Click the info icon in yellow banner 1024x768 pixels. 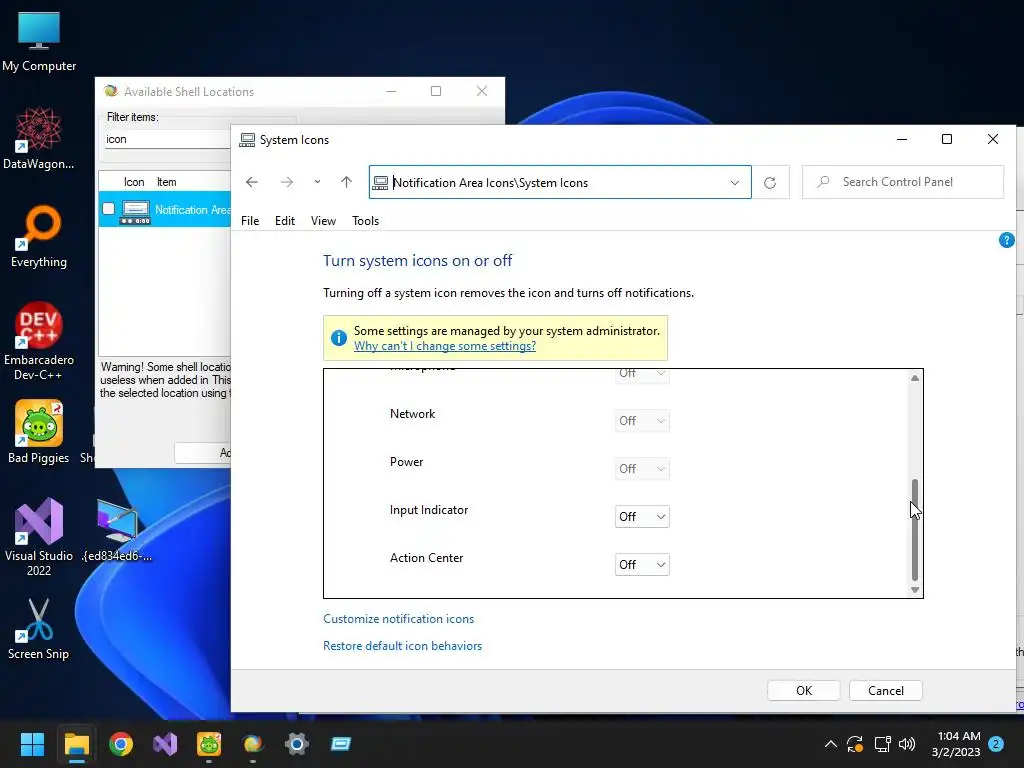click(339, 338)
